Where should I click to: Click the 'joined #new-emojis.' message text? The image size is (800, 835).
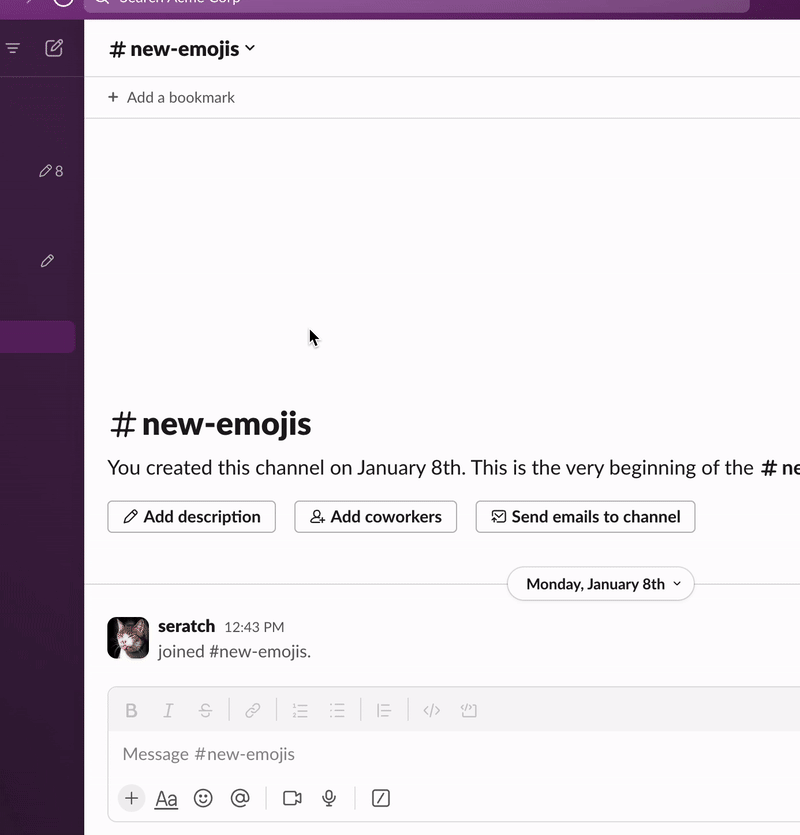tap(234, 652)
